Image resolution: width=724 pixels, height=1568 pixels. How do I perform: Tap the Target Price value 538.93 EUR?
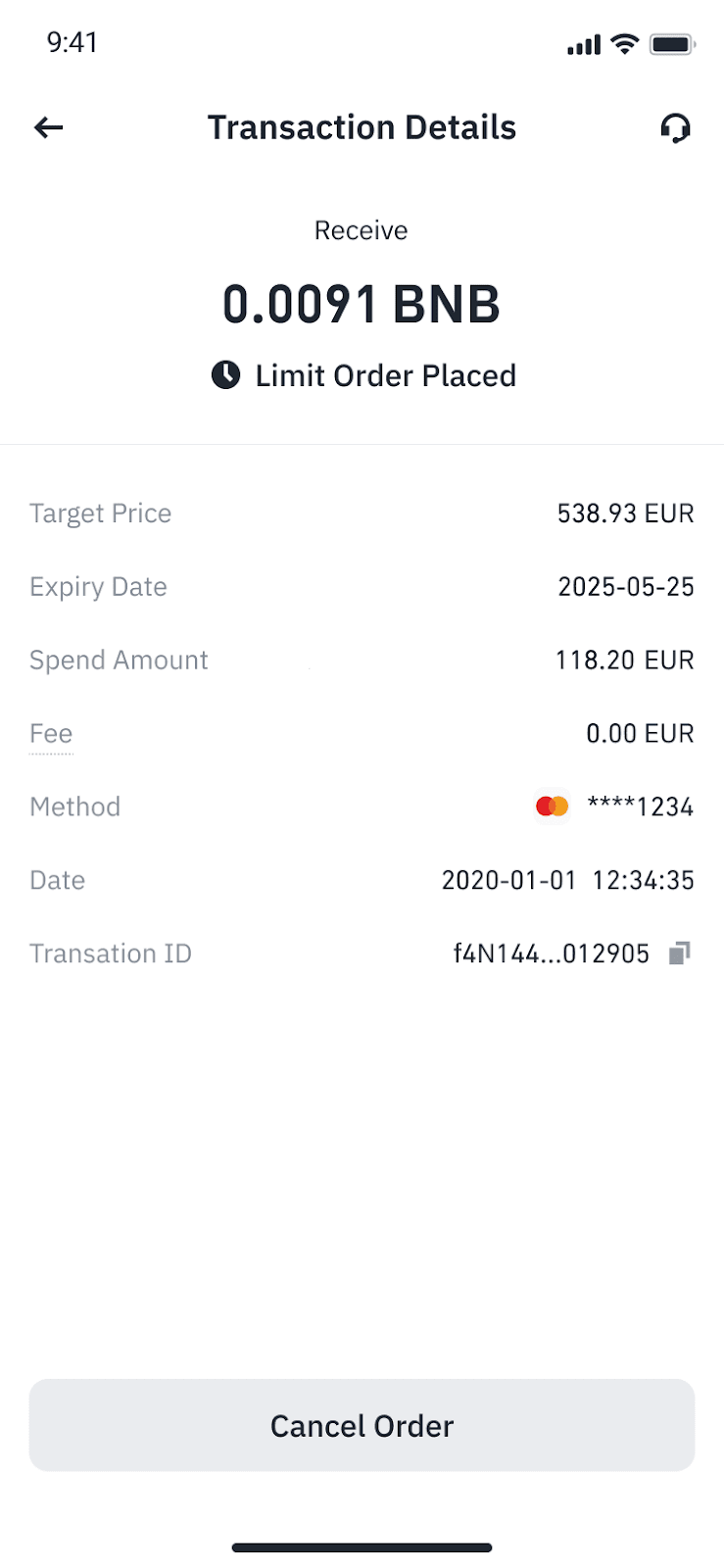(x=625, y=514)
